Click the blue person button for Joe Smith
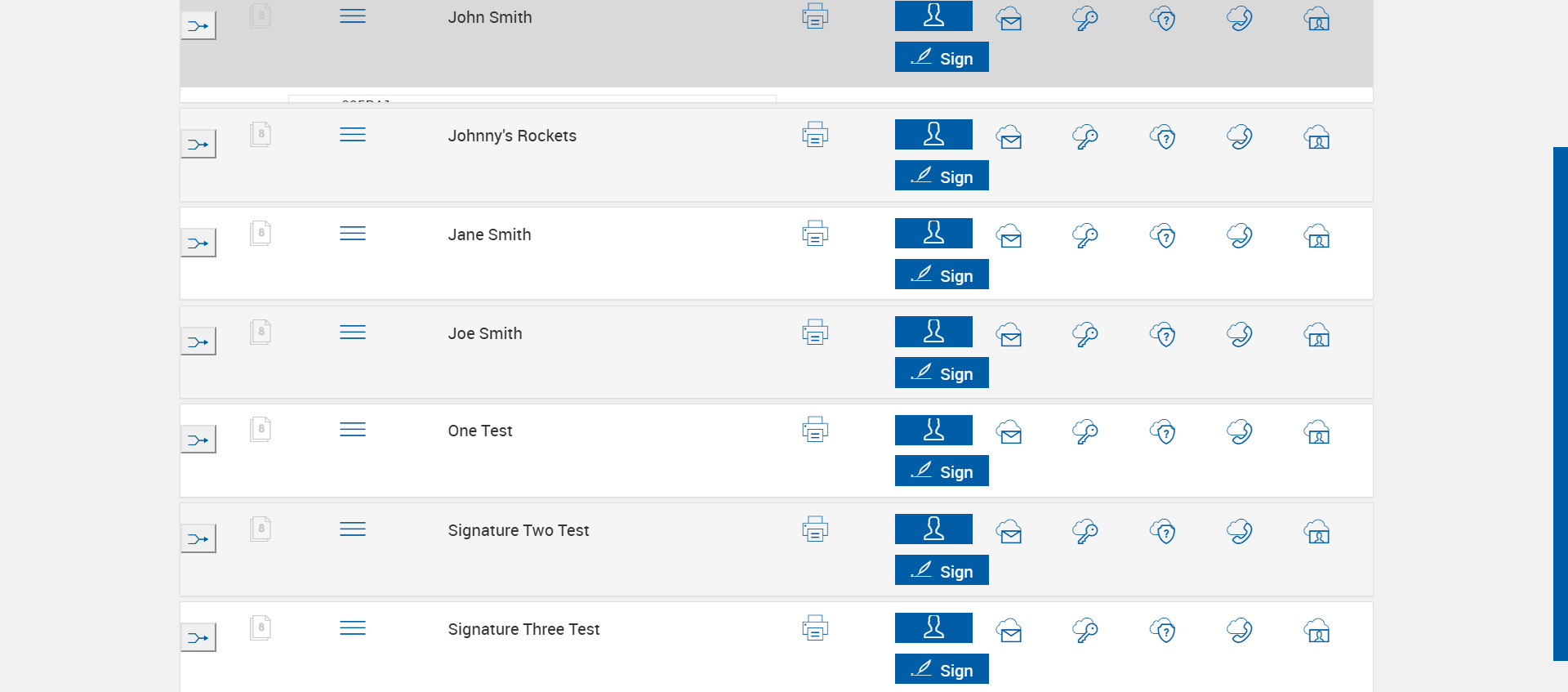1568x692 pixels. pos(933,332)
